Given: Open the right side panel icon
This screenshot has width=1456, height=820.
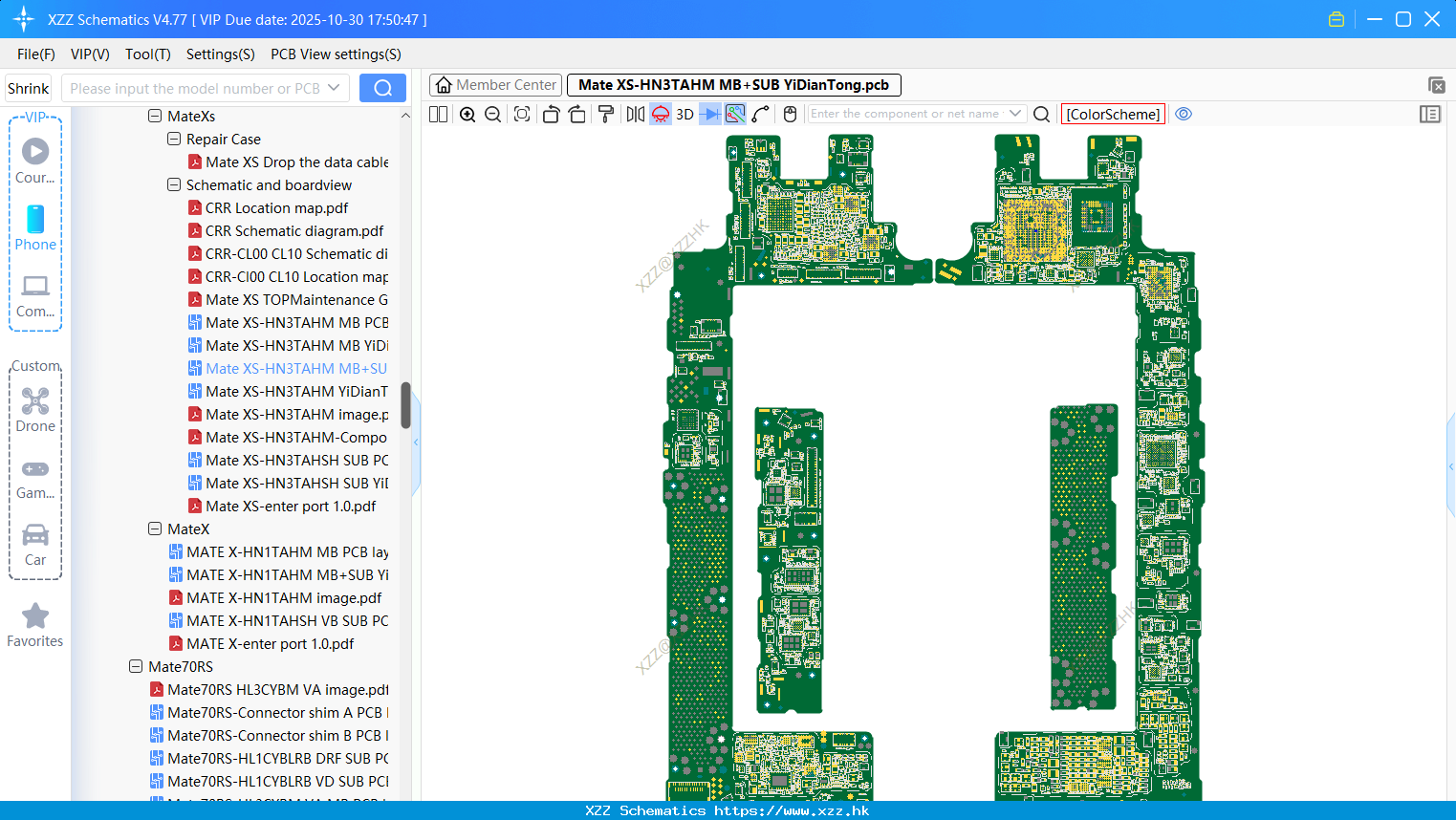Looking at the screenshot, I should pos(1430,114).
